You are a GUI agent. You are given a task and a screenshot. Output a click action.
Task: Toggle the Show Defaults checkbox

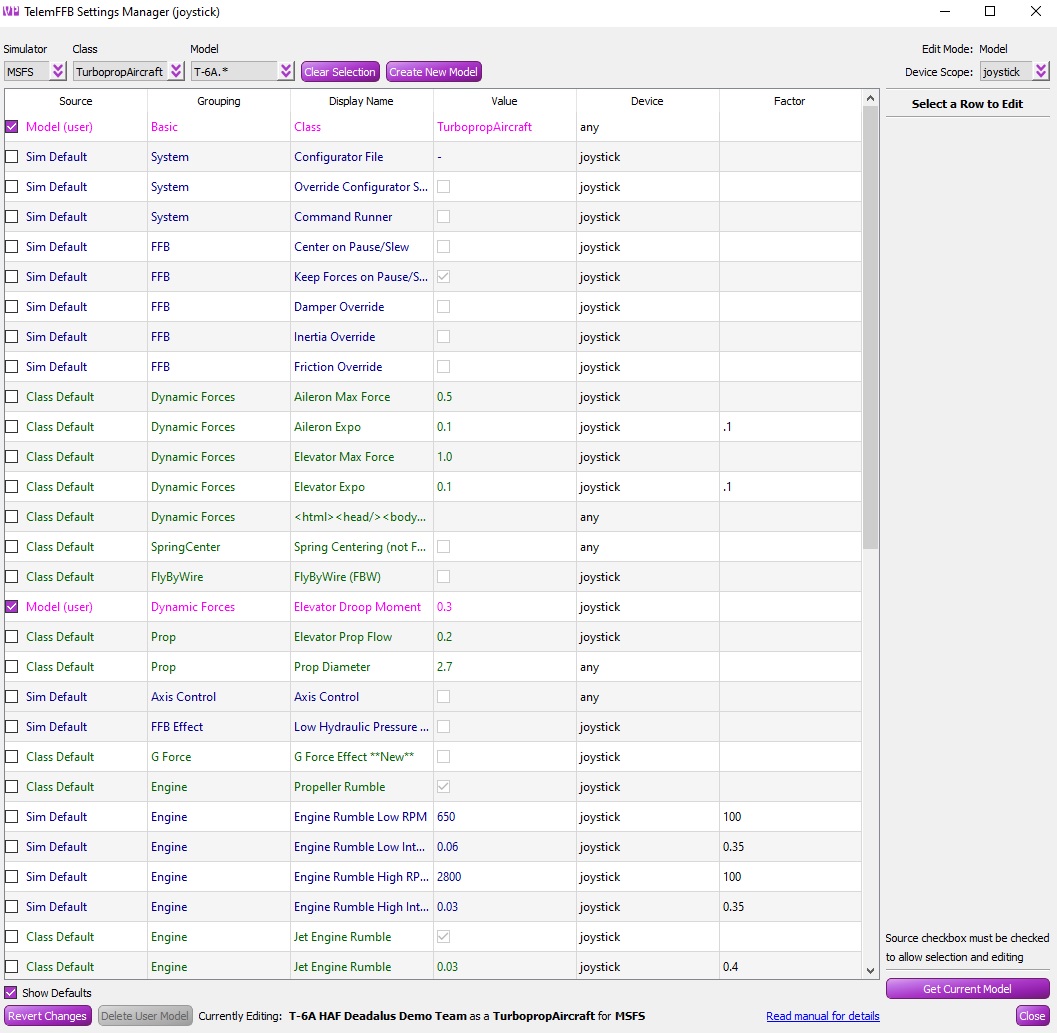(11, 993)
